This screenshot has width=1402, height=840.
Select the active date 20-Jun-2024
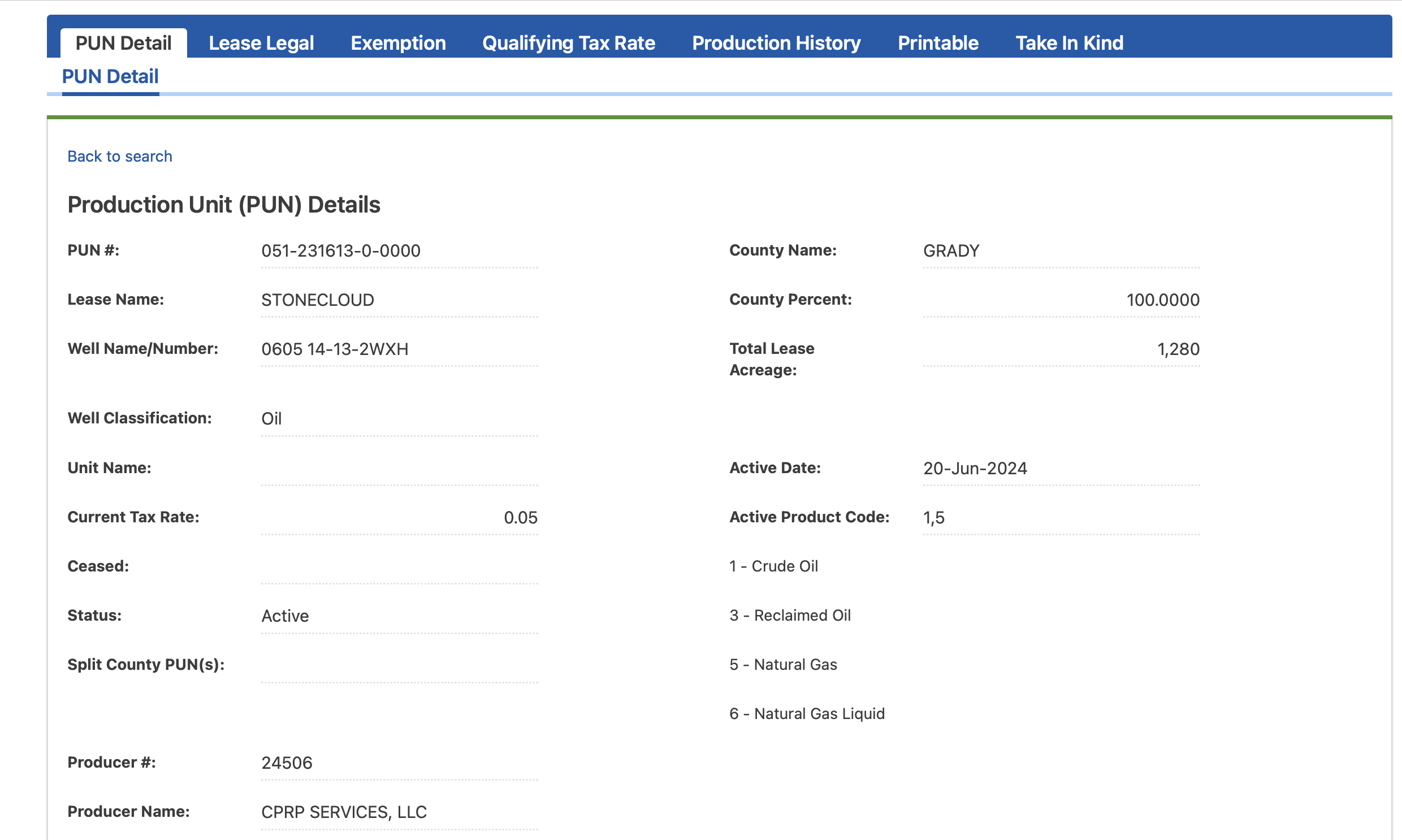click(975, 469)
